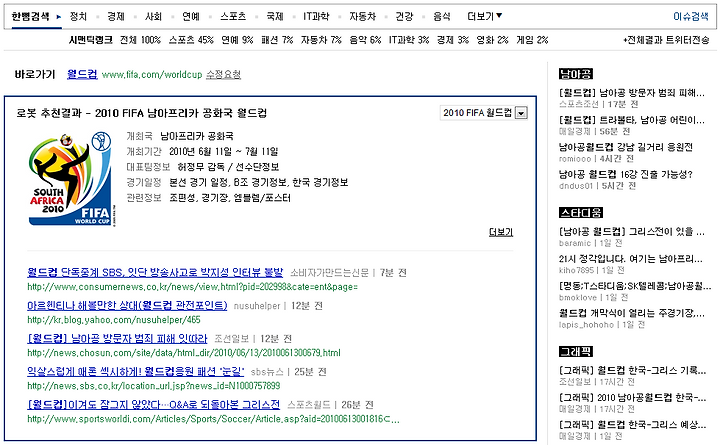Screen dimensions: 720x445
Task: Open sidebar 그래픽 heading
Action: (576, 351)
